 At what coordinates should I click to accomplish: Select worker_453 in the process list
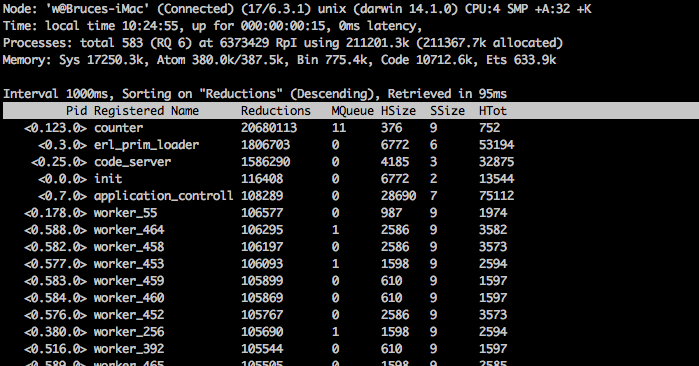[129, 264]
